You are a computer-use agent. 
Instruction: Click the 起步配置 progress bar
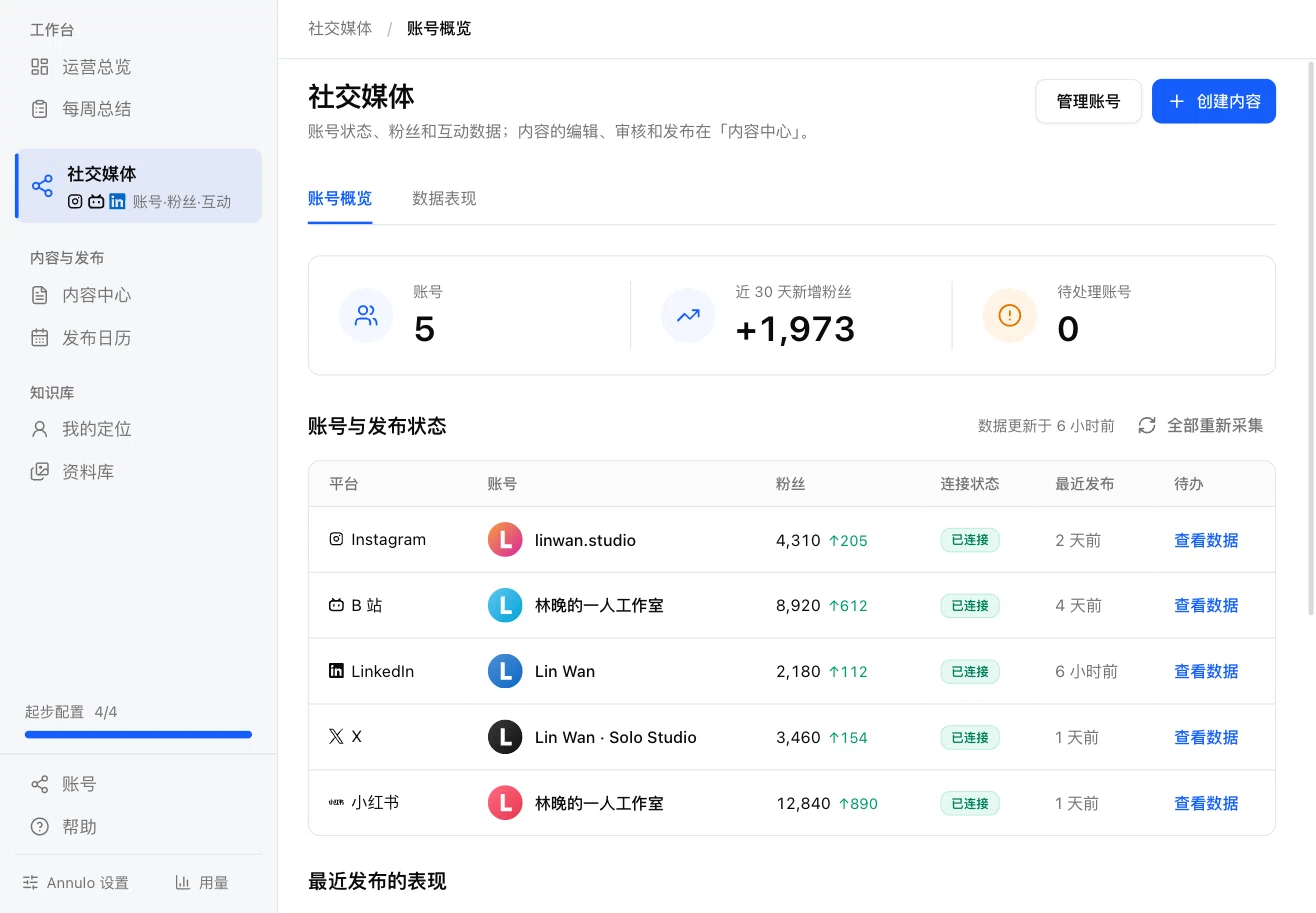point(138,735)
